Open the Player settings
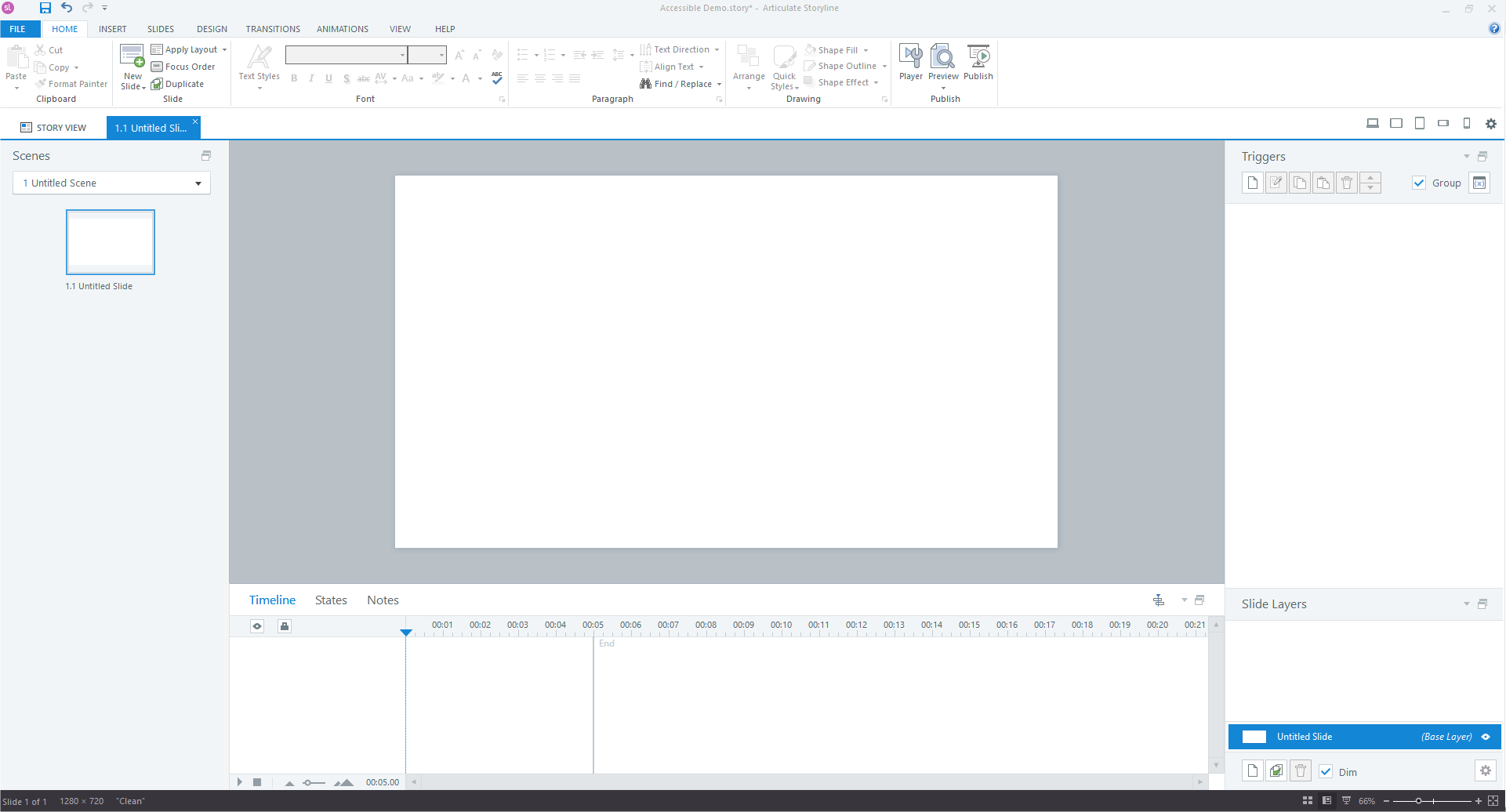Screen dimensions: 1506x812 910,63
